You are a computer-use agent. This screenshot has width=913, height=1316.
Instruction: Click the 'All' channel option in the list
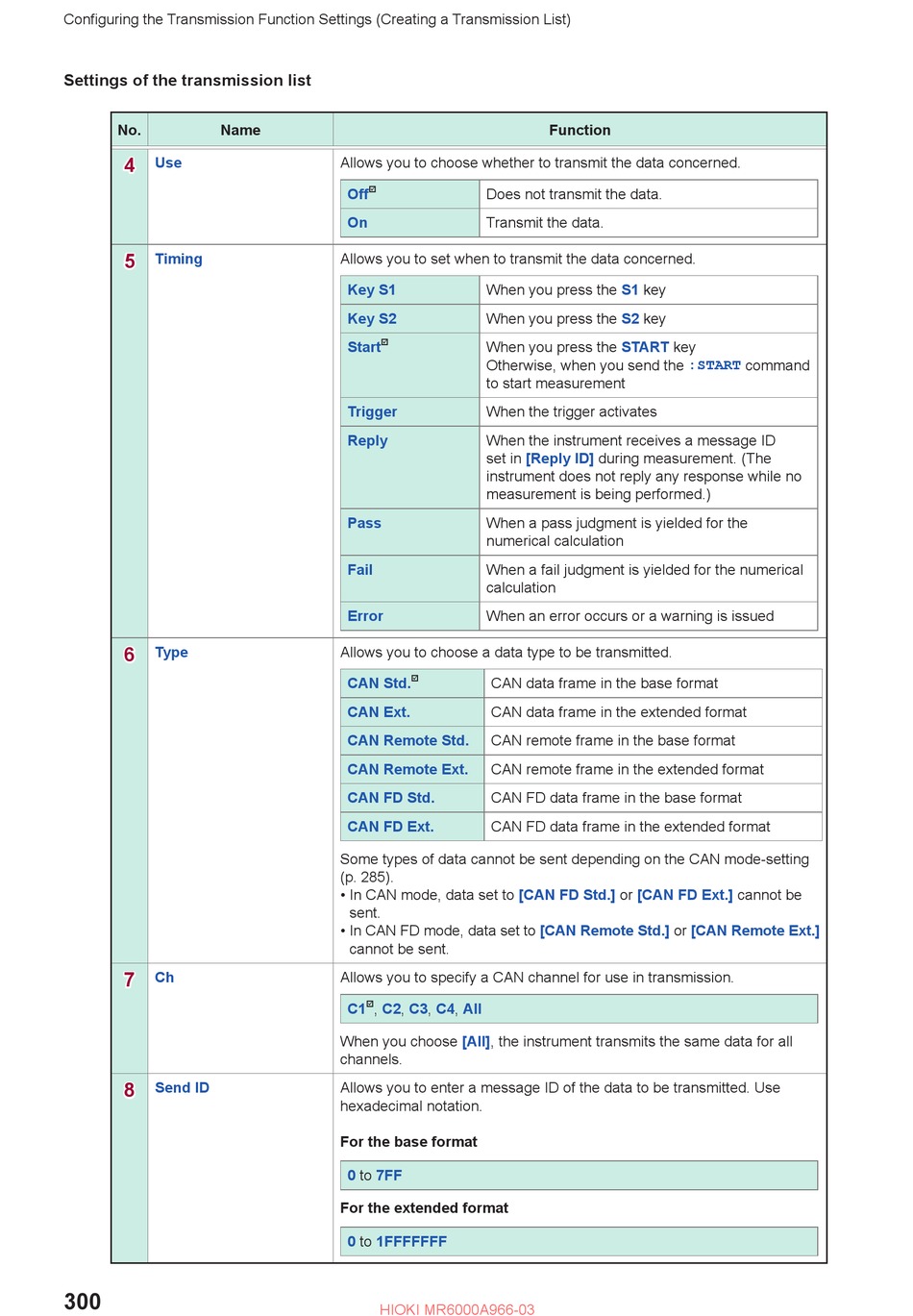click(x=472, y=1009)
